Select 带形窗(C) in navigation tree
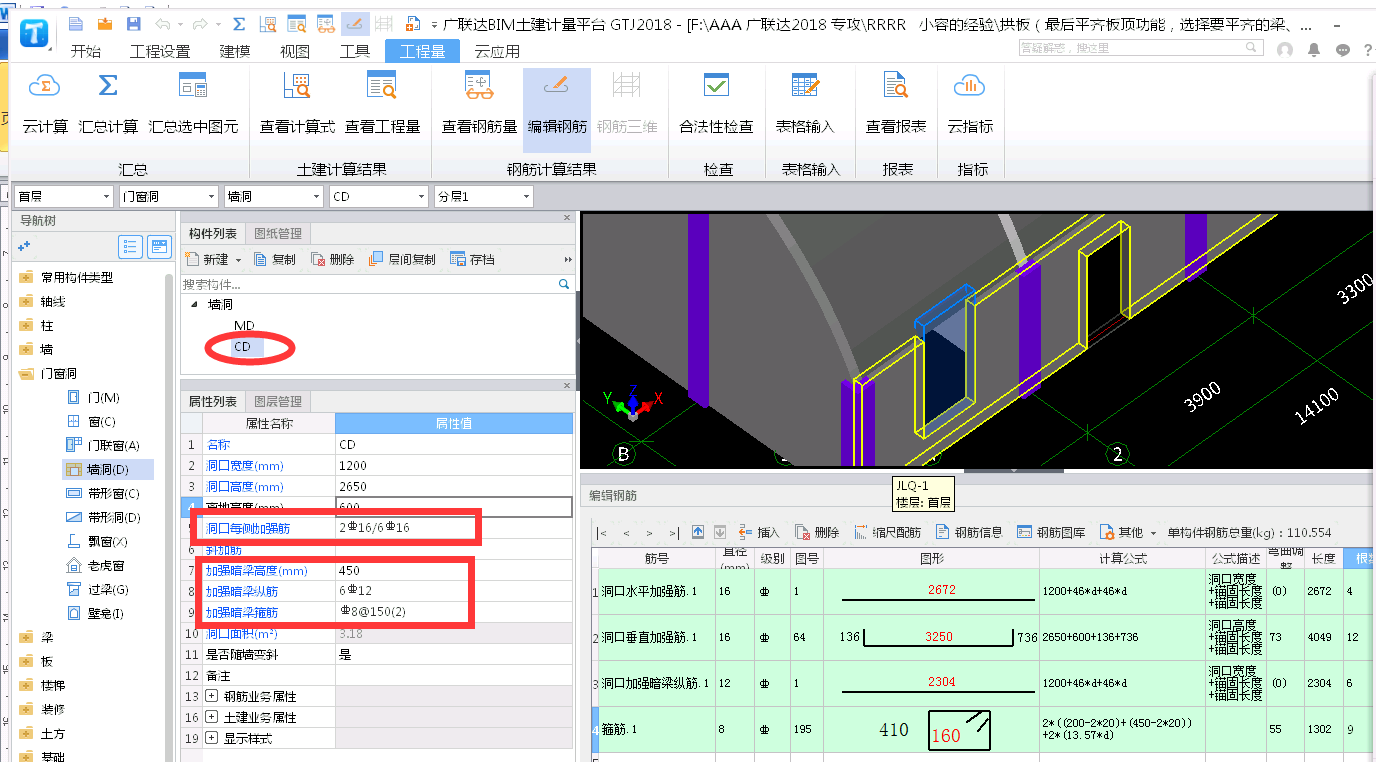 (x=102, y=494)
